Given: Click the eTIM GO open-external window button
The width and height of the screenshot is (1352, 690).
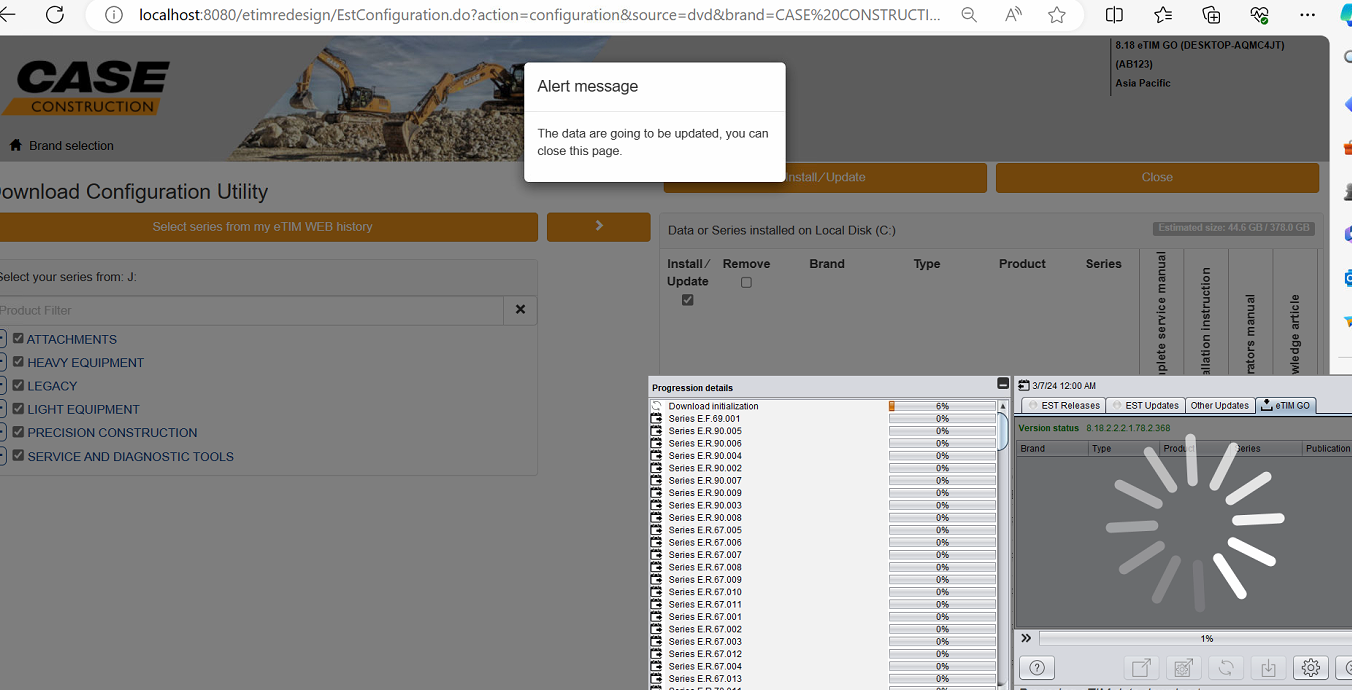Looking at the screenshot, I should tap(1139, 668).
